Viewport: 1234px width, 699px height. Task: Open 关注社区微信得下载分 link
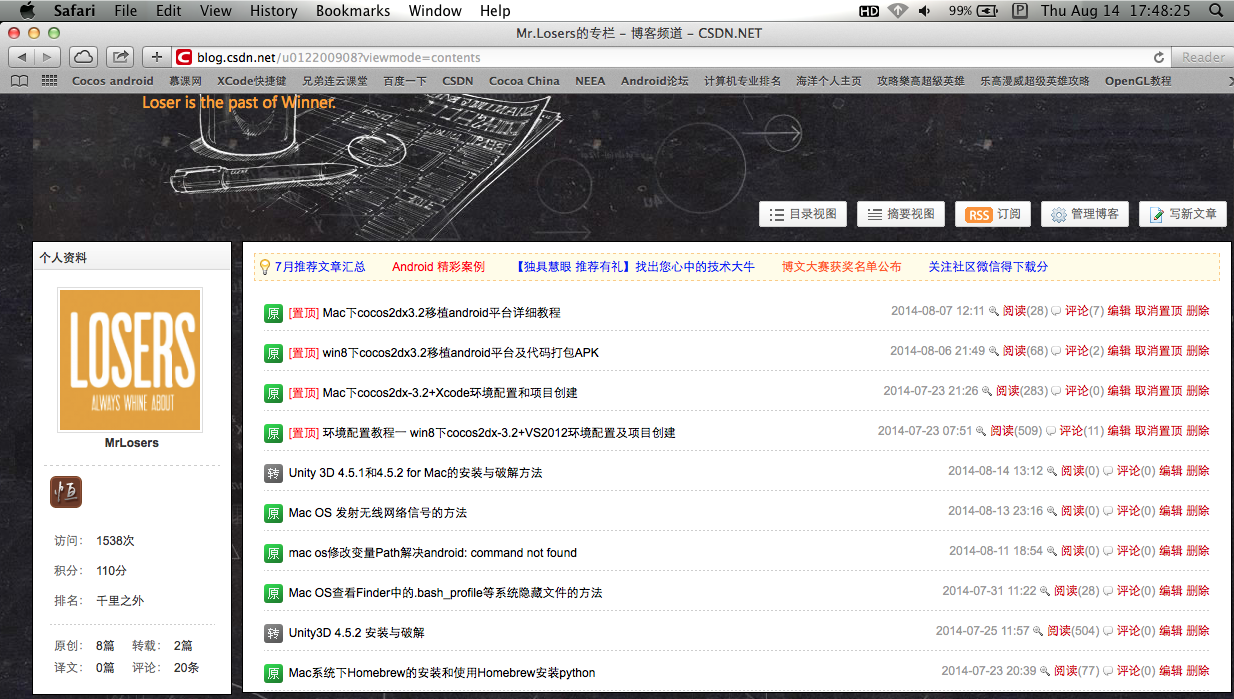point(988,267)
